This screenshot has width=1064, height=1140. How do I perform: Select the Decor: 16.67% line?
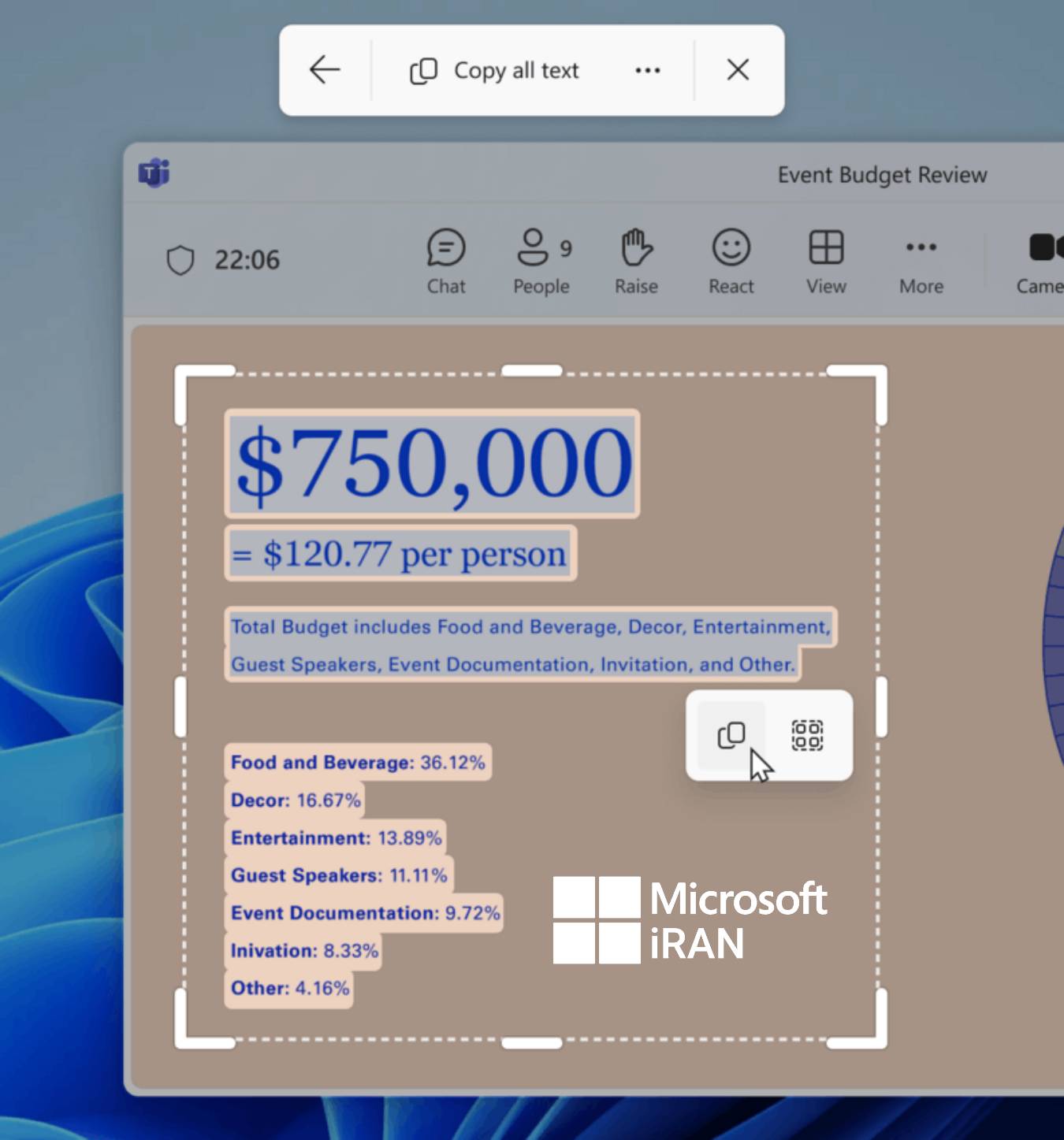[x=295, y=800]
